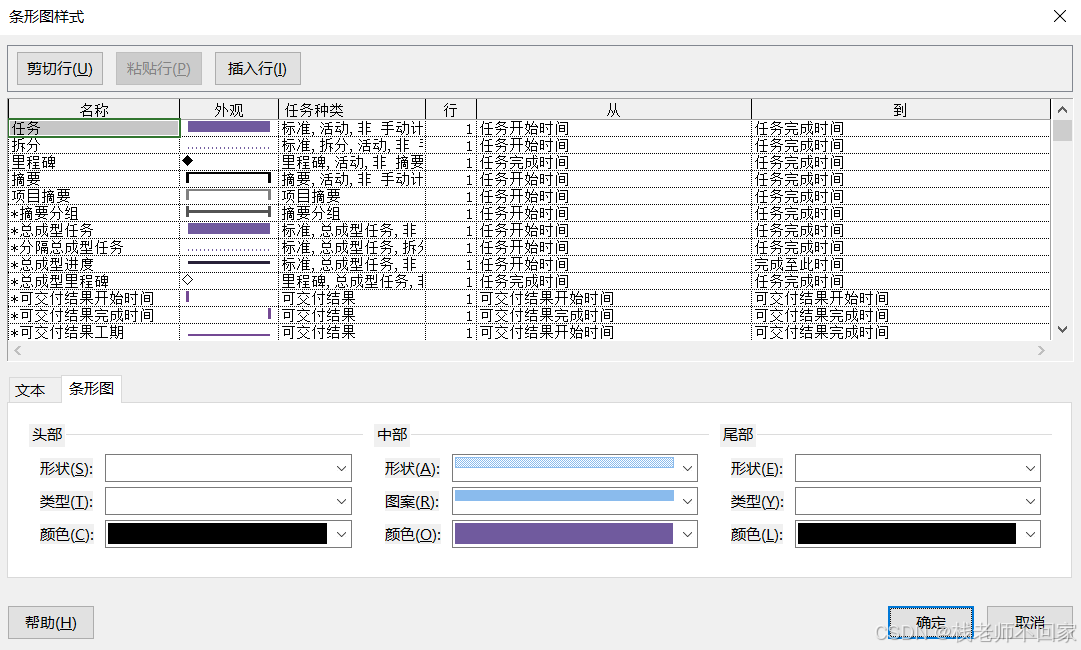This screenshot has width=1081, height=650.
Task: Close the 条形图样式 dialog window
Action: pos(1060,16)
